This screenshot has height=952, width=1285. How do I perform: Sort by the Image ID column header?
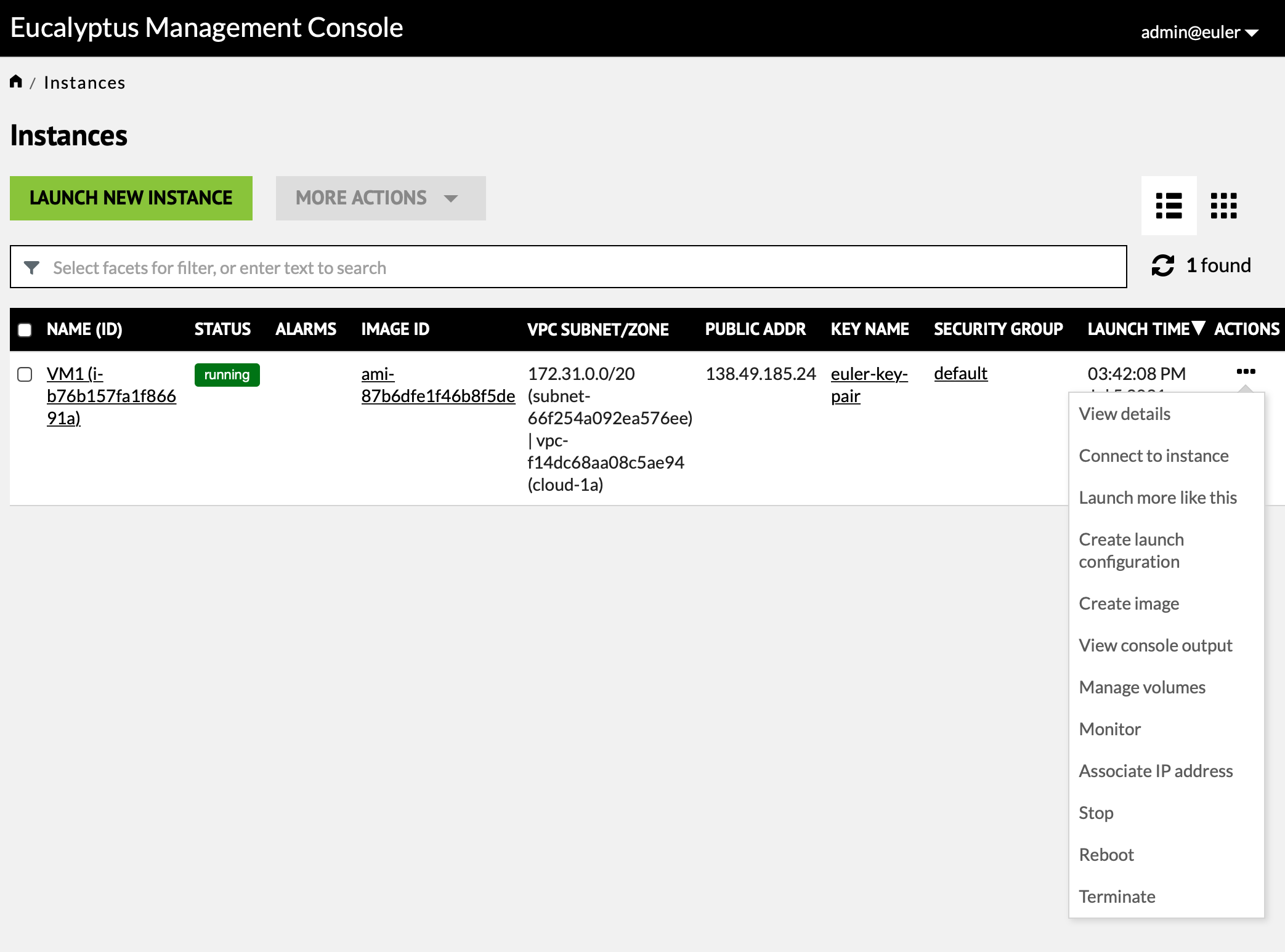[395, 329]
